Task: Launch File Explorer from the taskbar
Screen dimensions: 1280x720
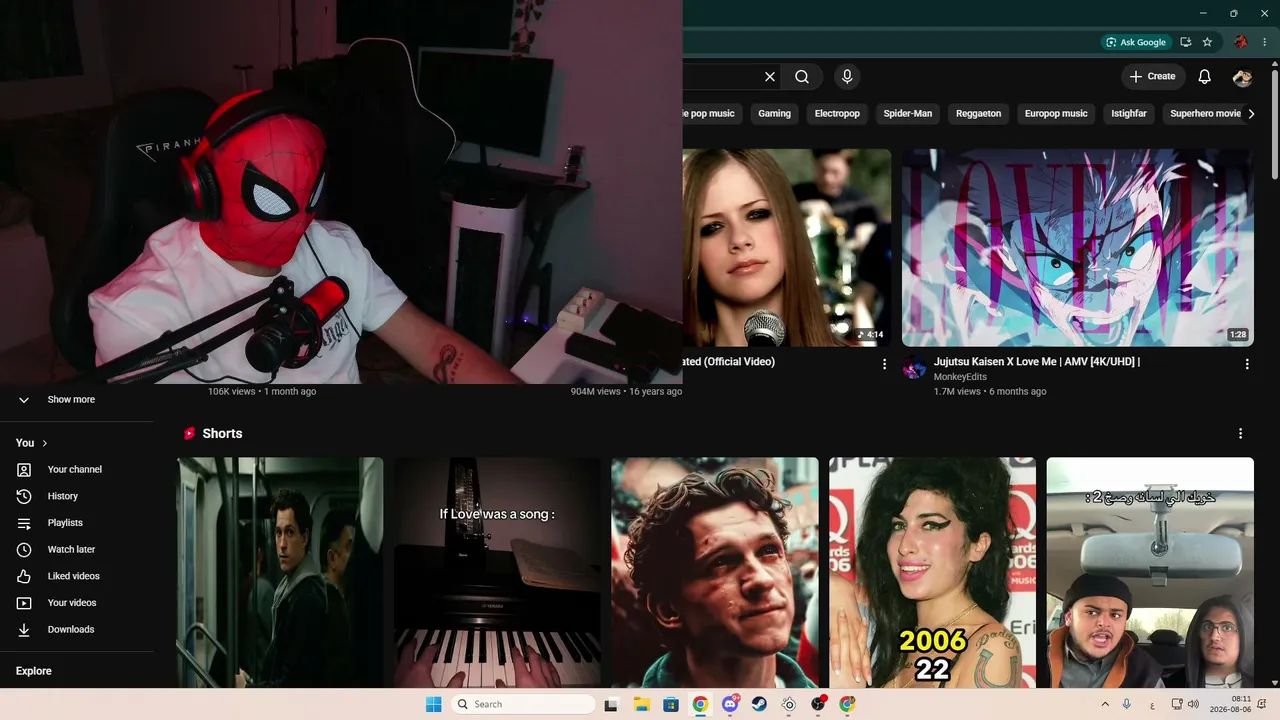Action: pos(641,704)
